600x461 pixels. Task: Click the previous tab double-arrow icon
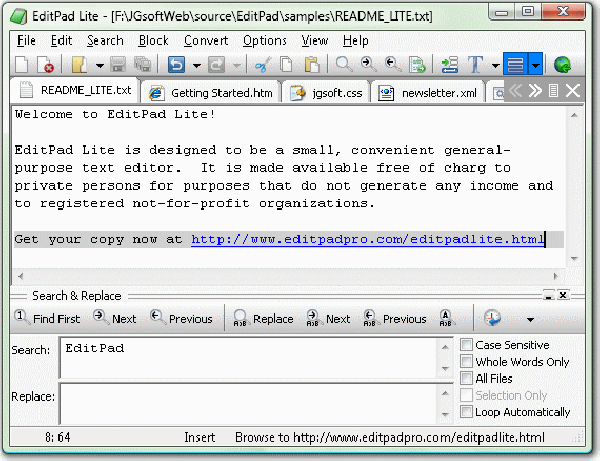click(x=515, y=91)
